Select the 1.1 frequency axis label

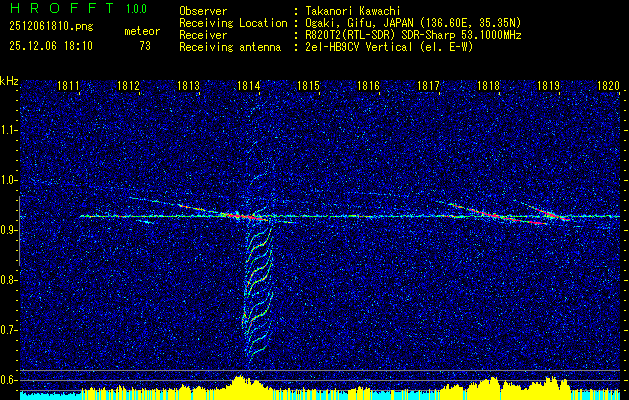(x=9, y=130)
